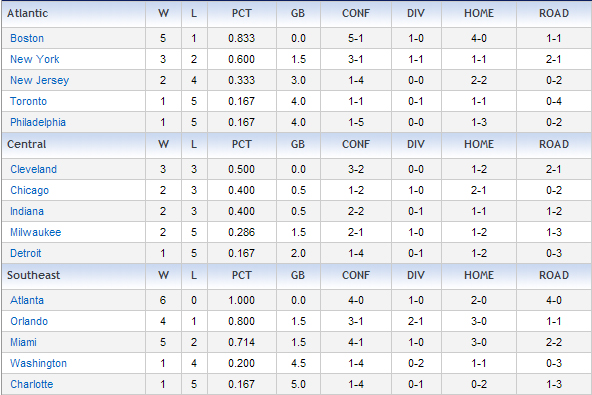Select the Orlando team link

tap(29, 321)
